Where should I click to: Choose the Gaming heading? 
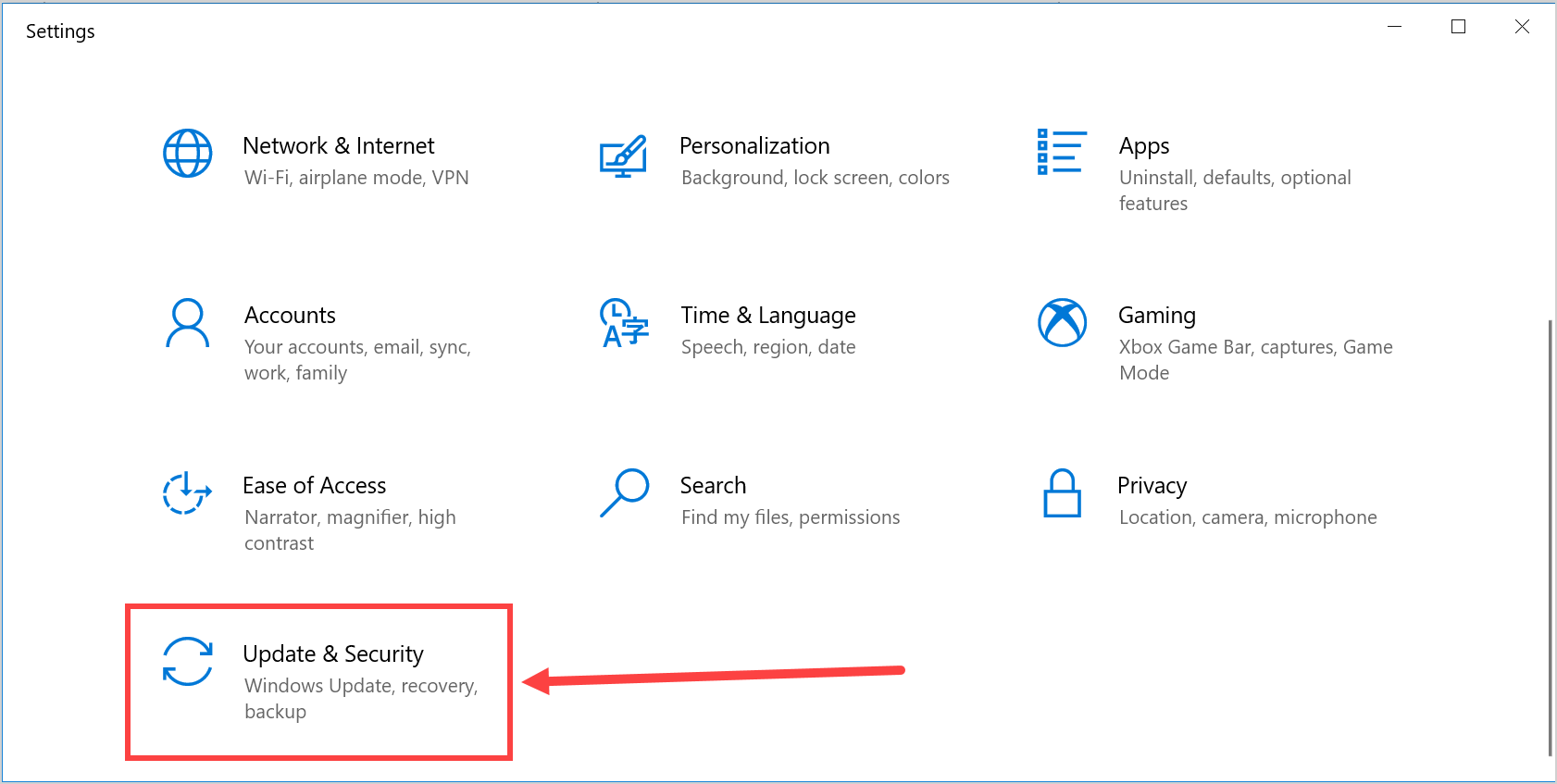tap(1157, 316)
